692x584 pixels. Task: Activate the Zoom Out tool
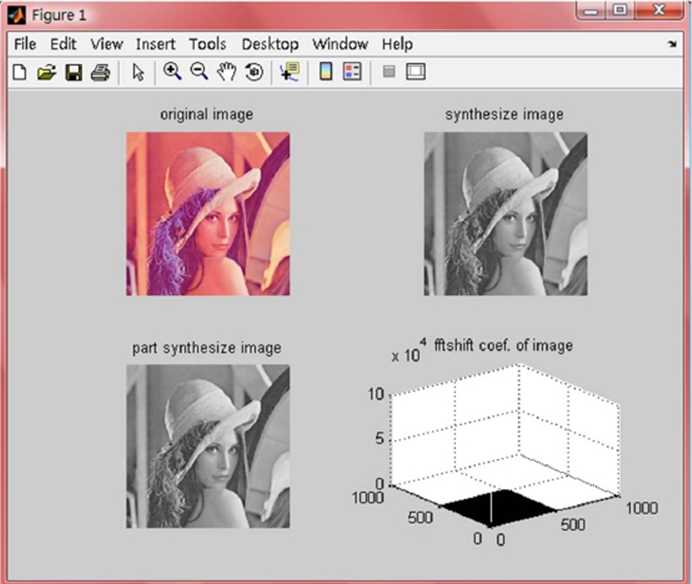[199, 72]
